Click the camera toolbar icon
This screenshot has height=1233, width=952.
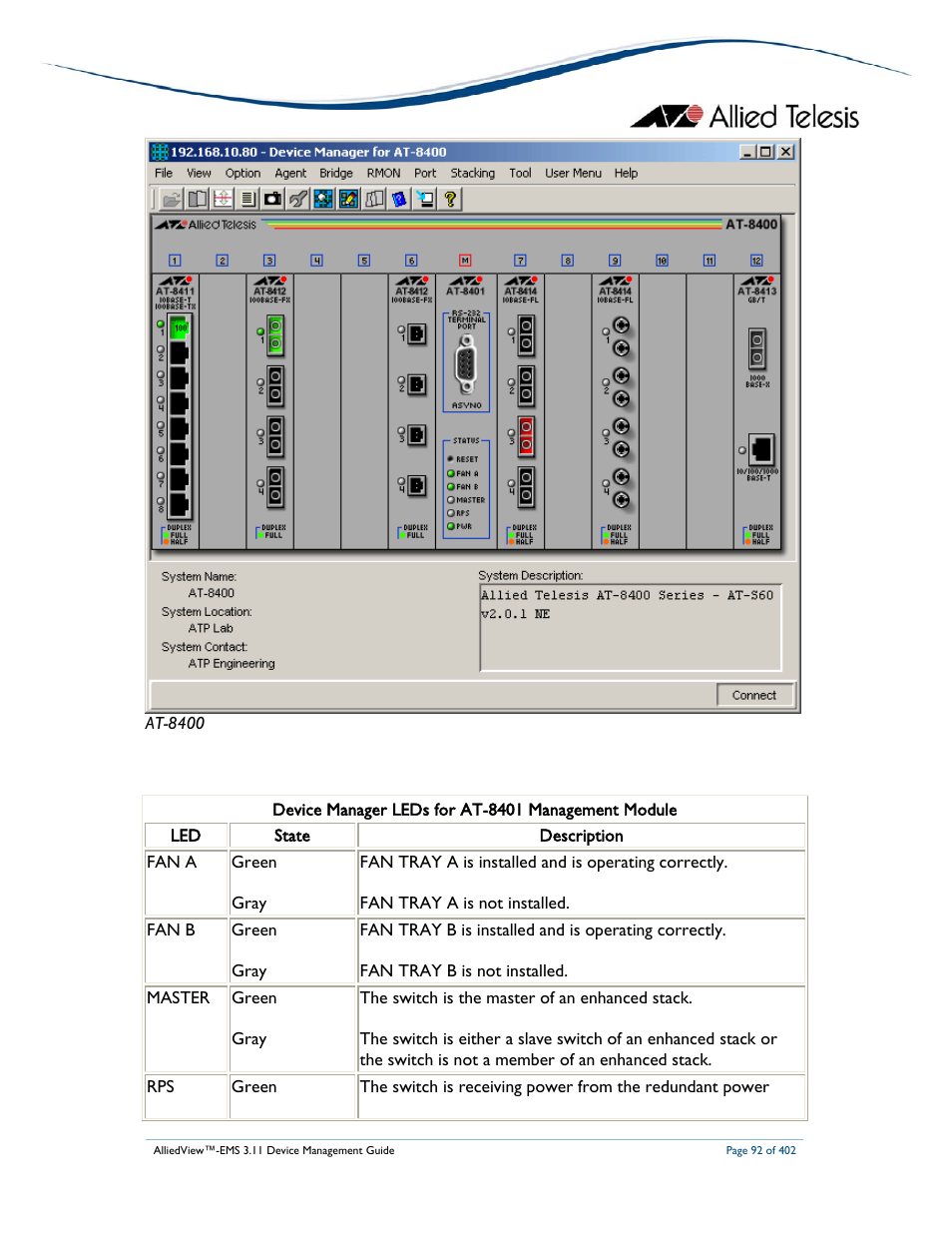272,199
